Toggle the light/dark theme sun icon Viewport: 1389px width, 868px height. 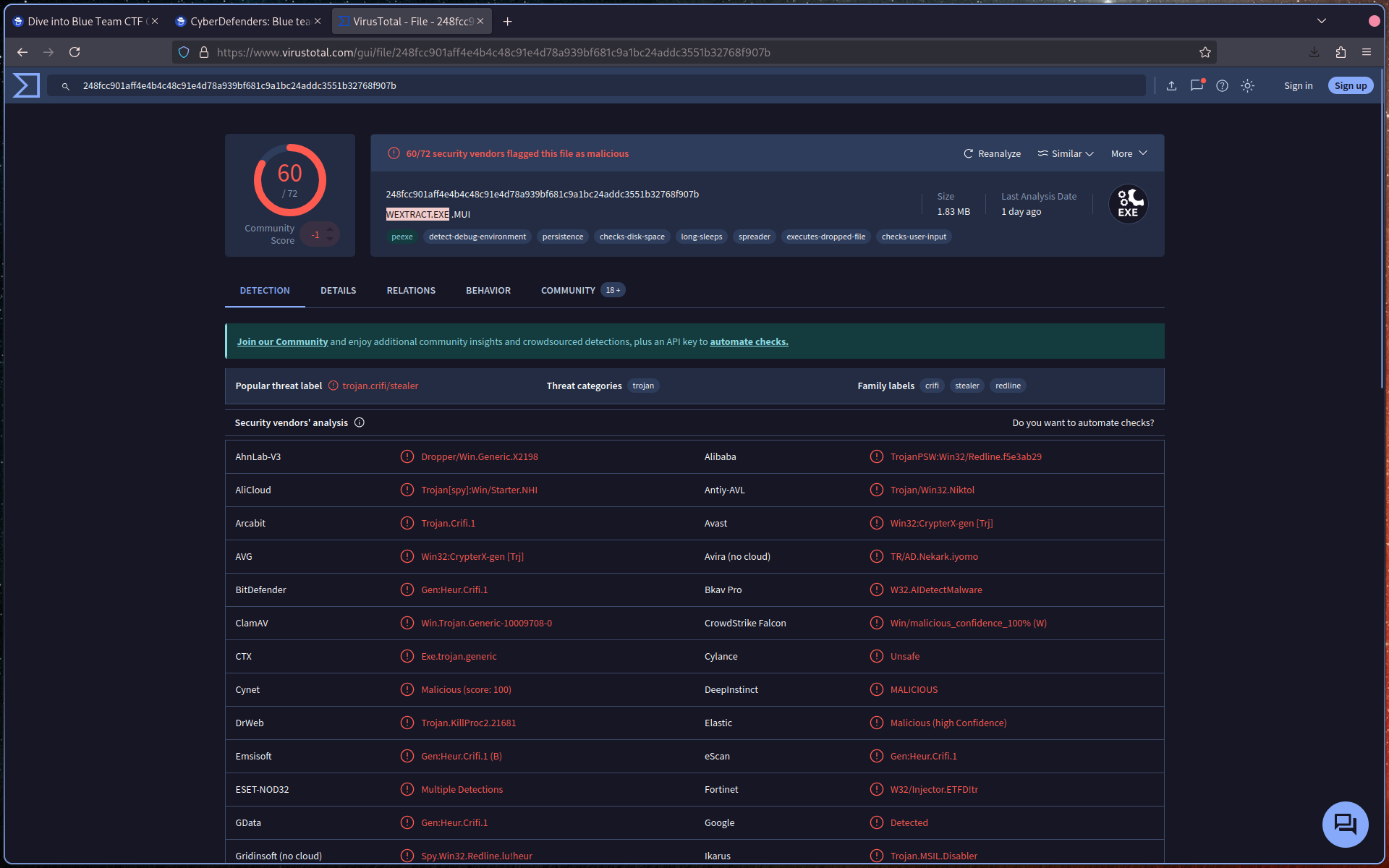[x=1247, y=85]
